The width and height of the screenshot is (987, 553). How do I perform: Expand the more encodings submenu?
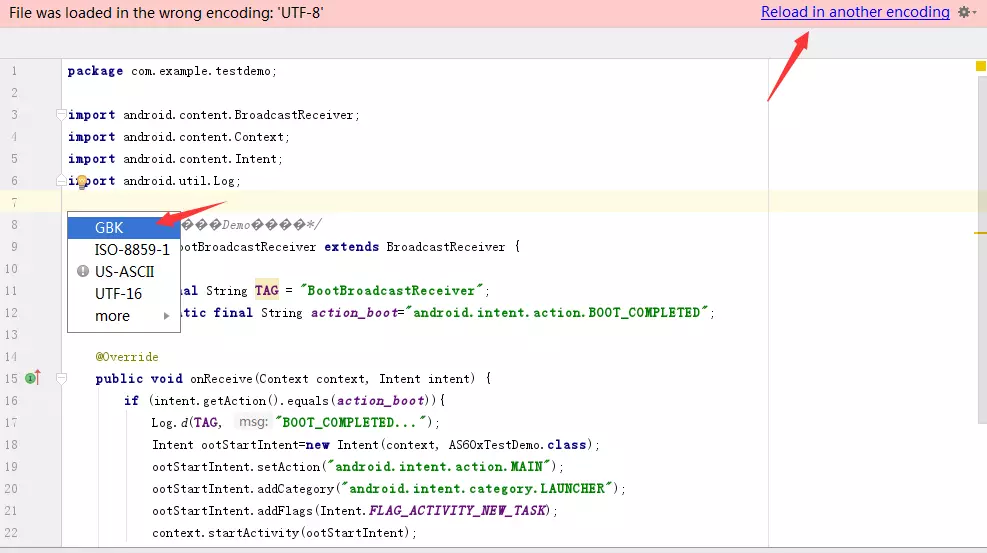click(x=124, y=316)
